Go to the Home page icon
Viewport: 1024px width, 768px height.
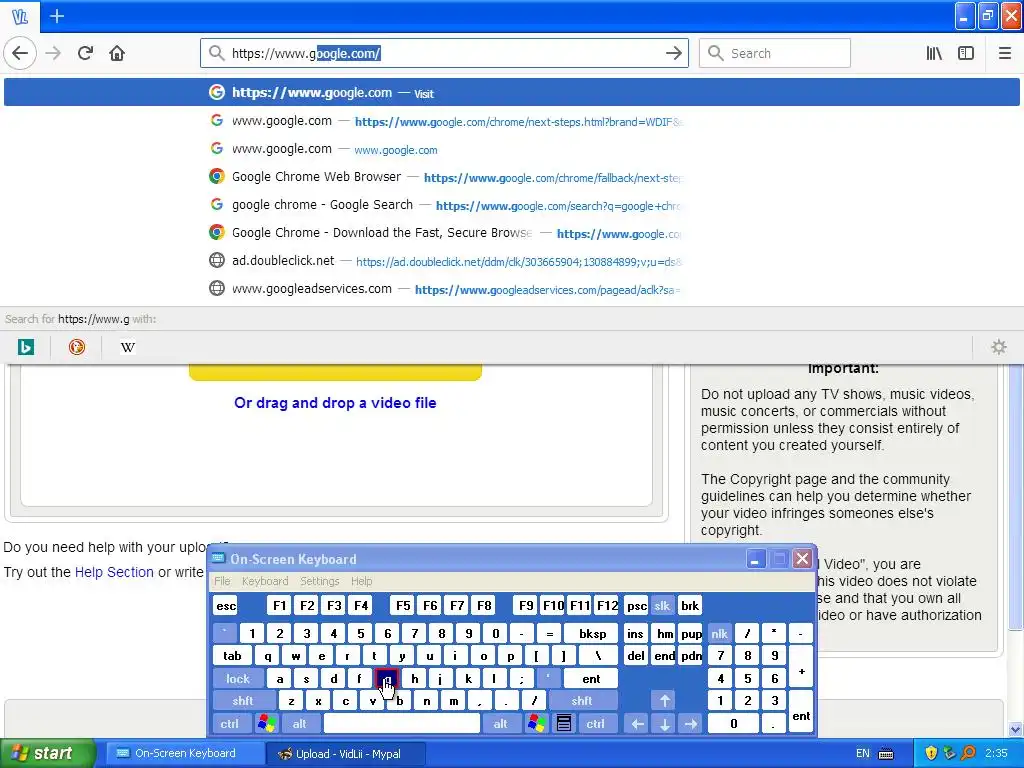coord(117,53)
